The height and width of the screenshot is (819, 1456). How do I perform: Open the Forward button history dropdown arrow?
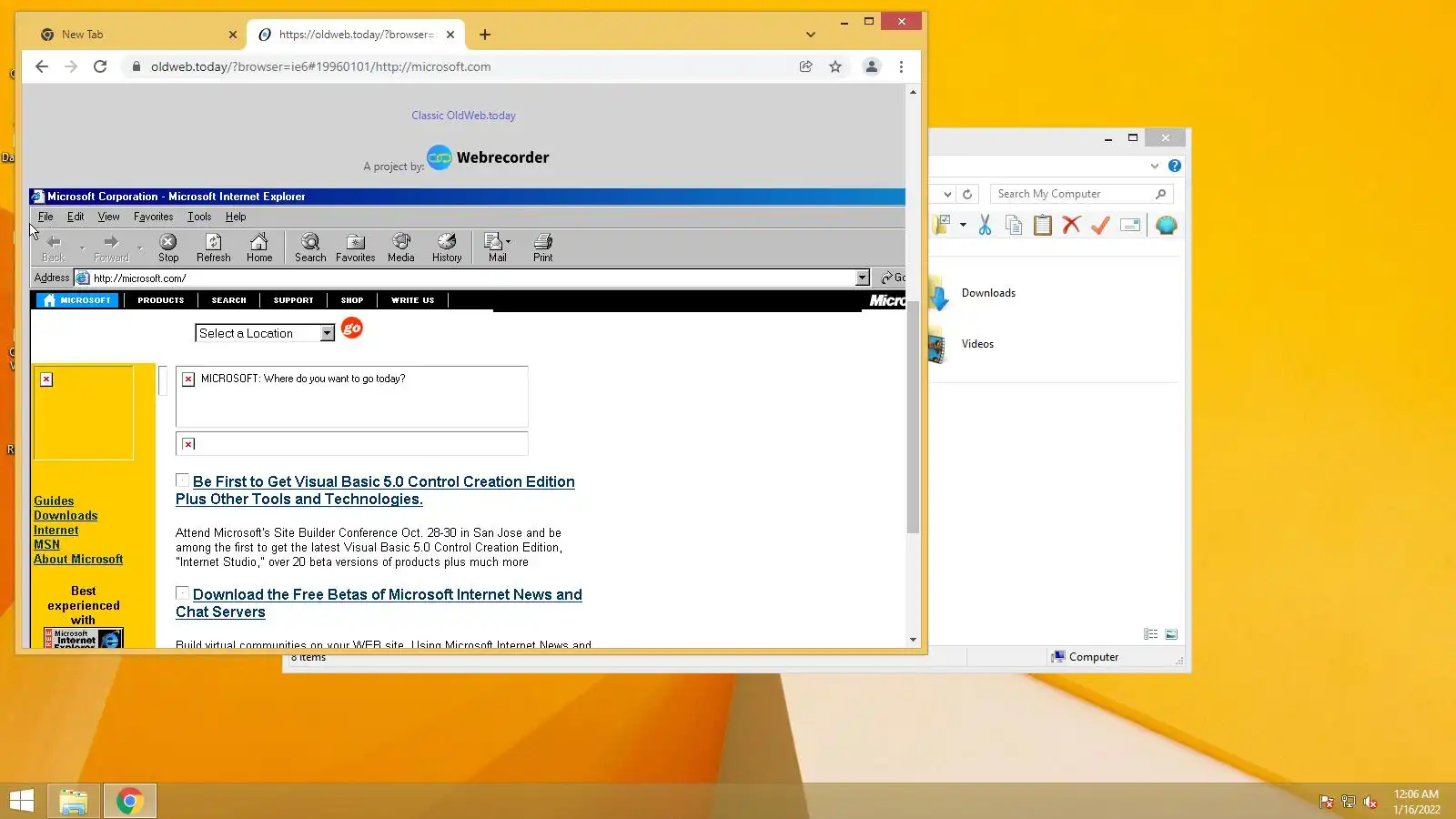[139, 248]
